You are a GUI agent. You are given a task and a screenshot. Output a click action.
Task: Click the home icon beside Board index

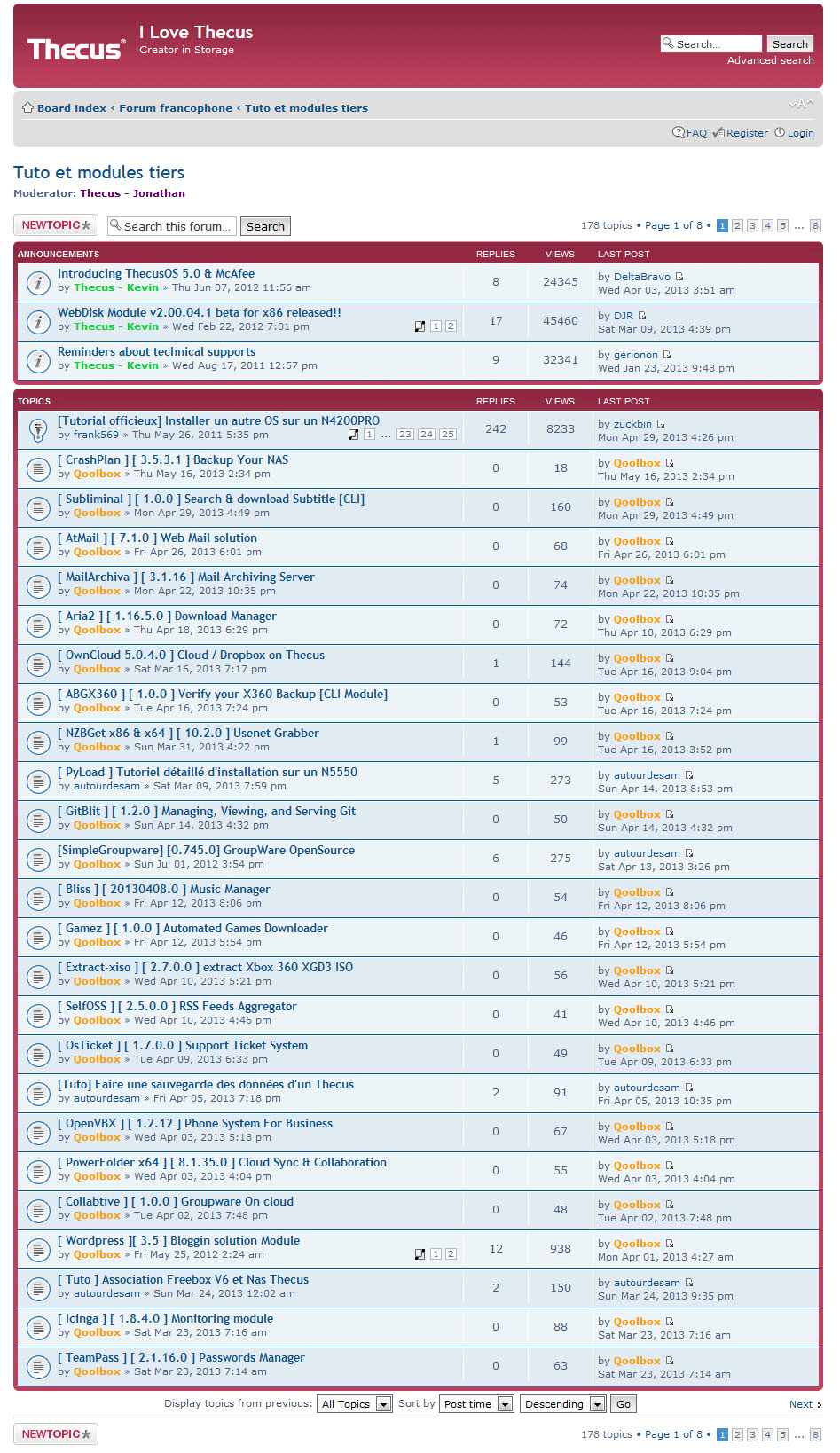coord(28,107)
